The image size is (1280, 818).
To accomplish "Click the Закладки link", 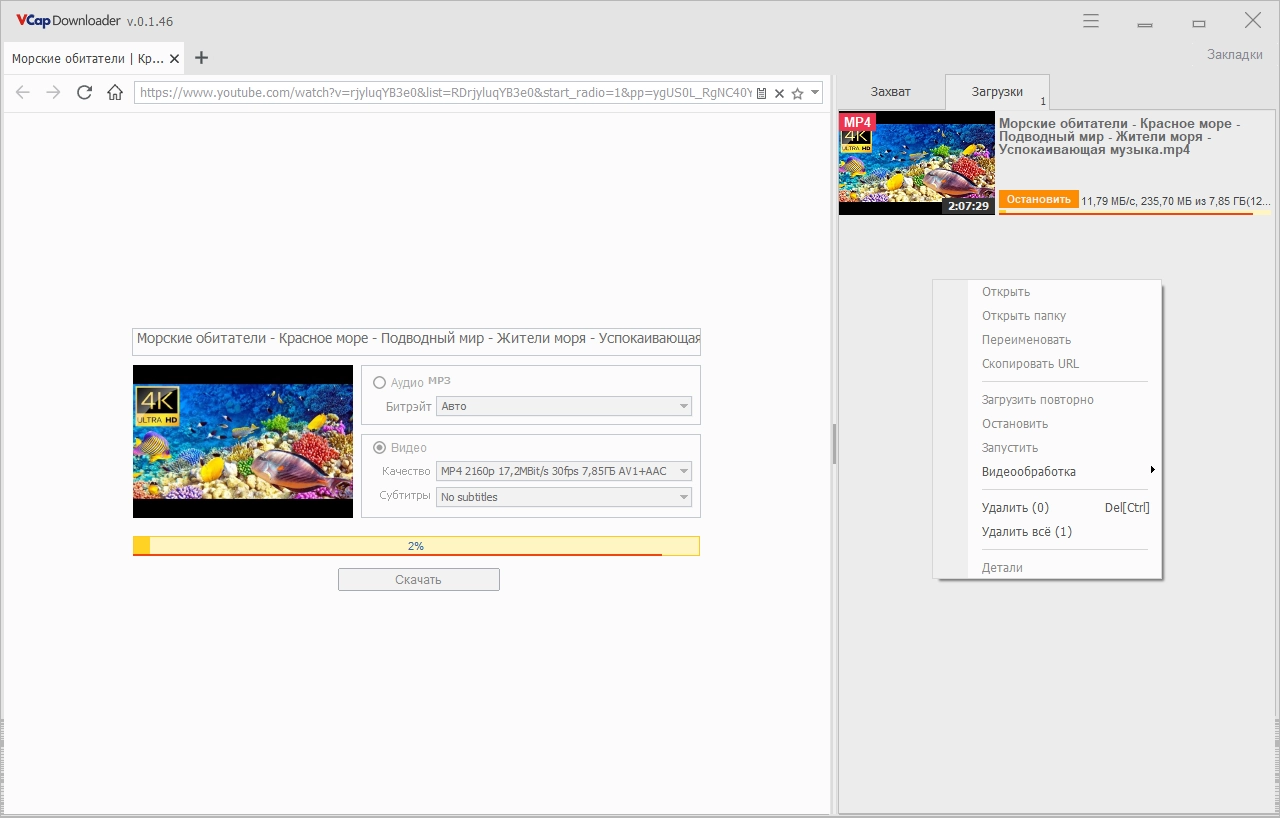I will [1234, 54].
